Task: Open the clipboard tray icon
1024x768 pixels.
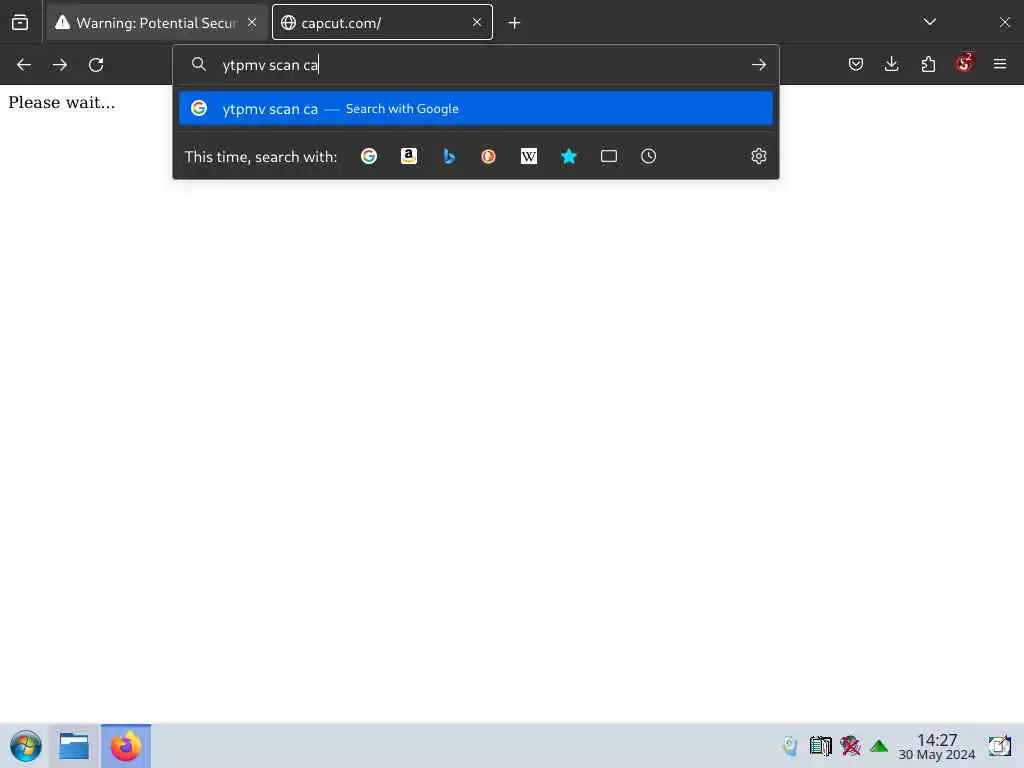Action: (820, 746)
